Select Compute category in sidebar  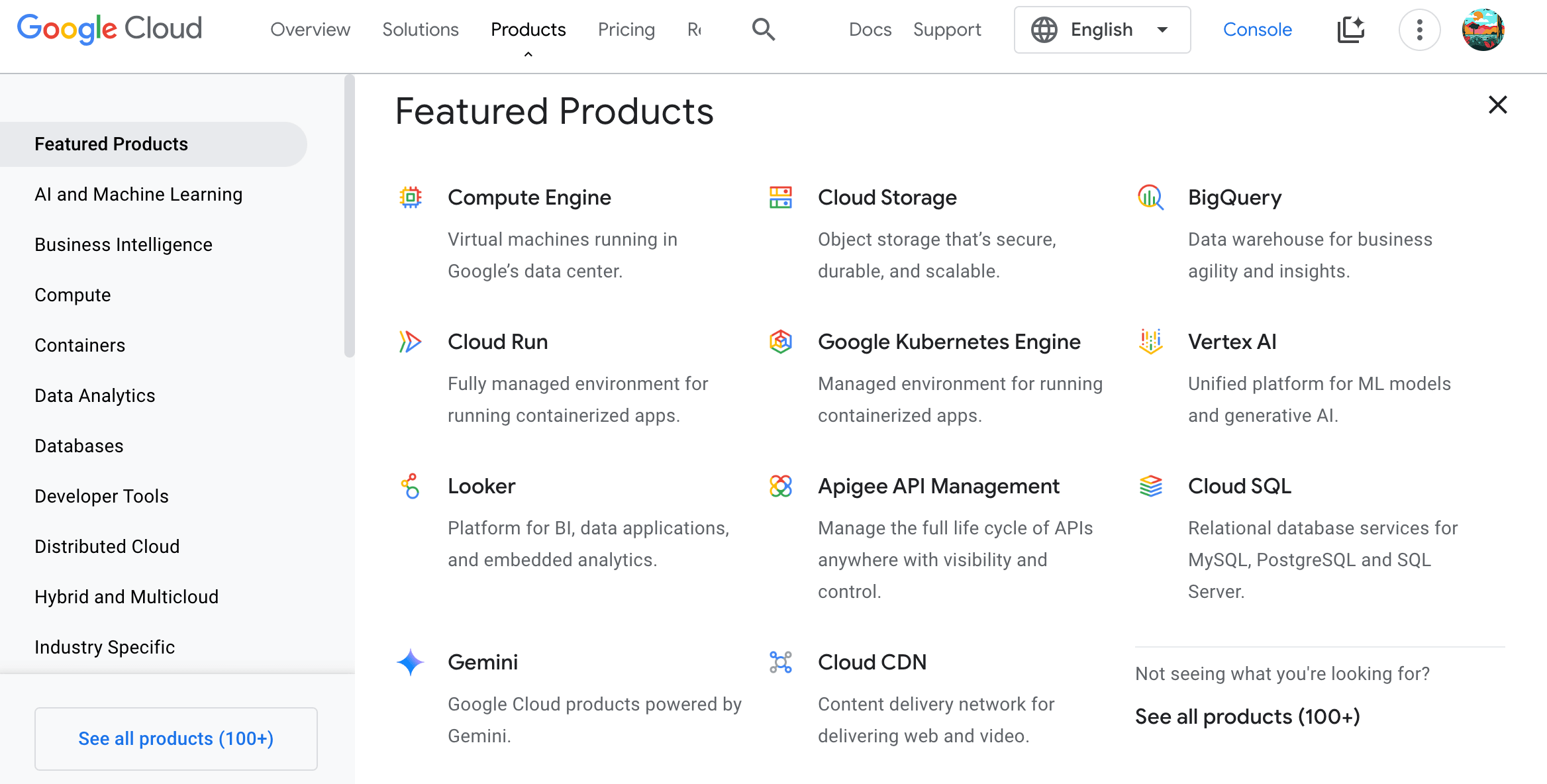pyautogui.click(x=73, y=295)
